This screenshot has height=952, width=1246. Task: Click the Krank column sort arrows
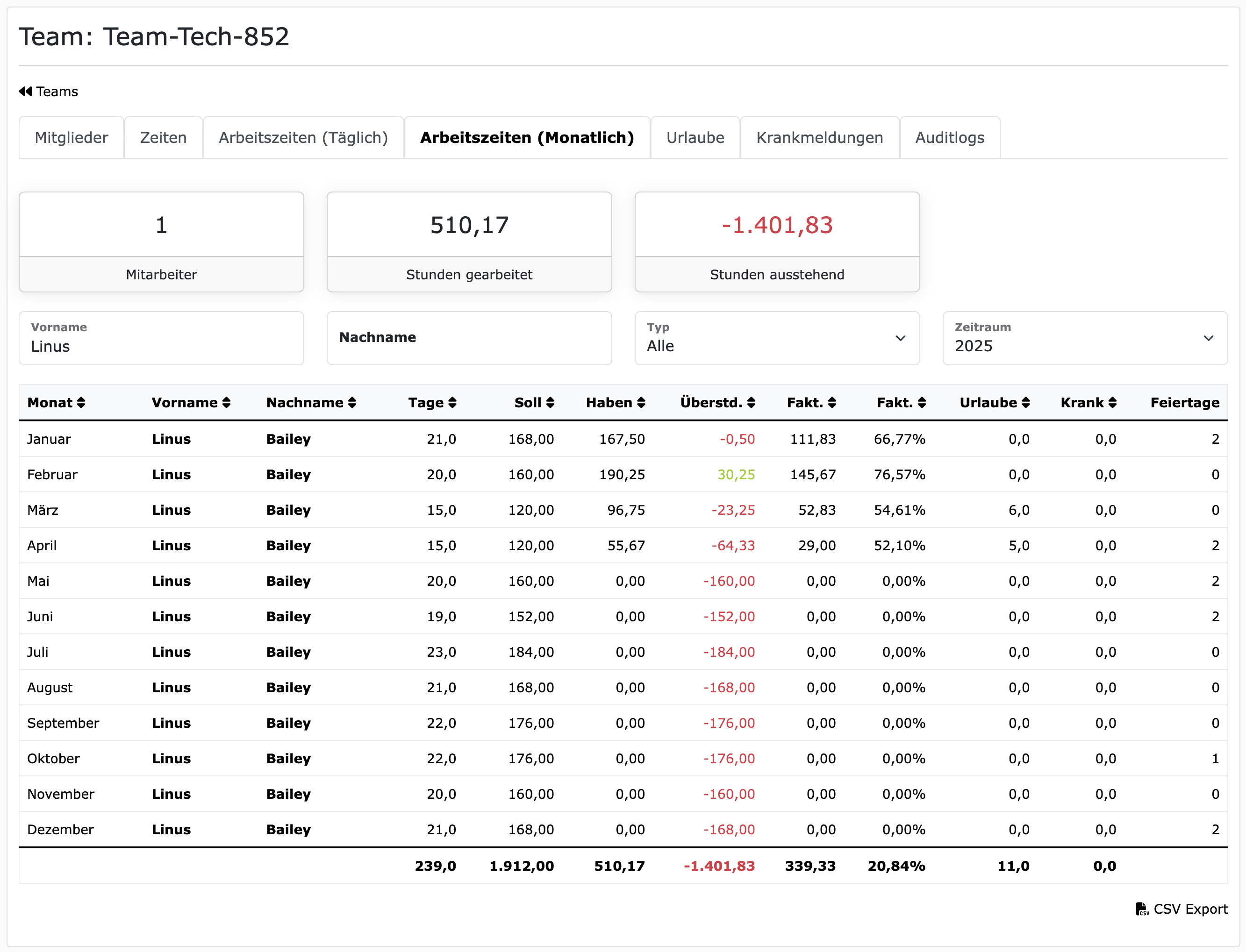click(1112, 402)
